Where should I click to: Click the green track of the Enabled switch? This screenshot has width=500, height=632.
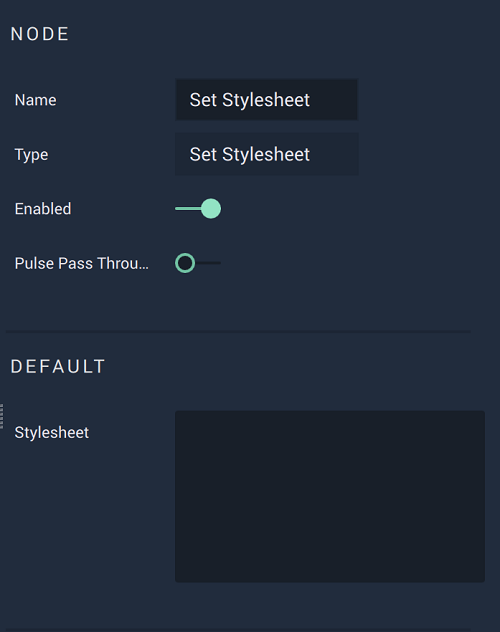(x=188, y=209)
